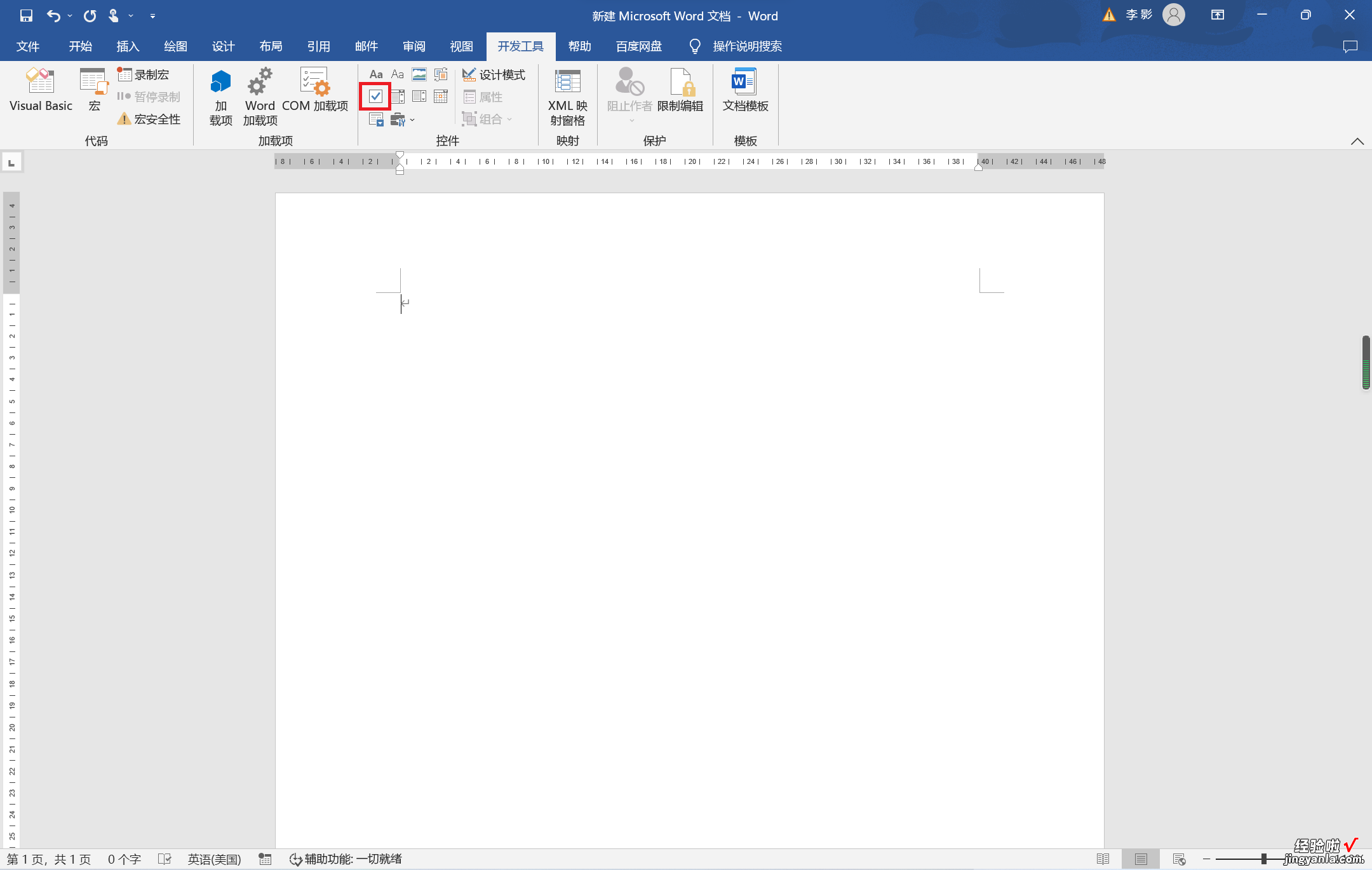Switch to Read Mode view
Screen dimensions: 1372x870
click(x=1103, y=859)
